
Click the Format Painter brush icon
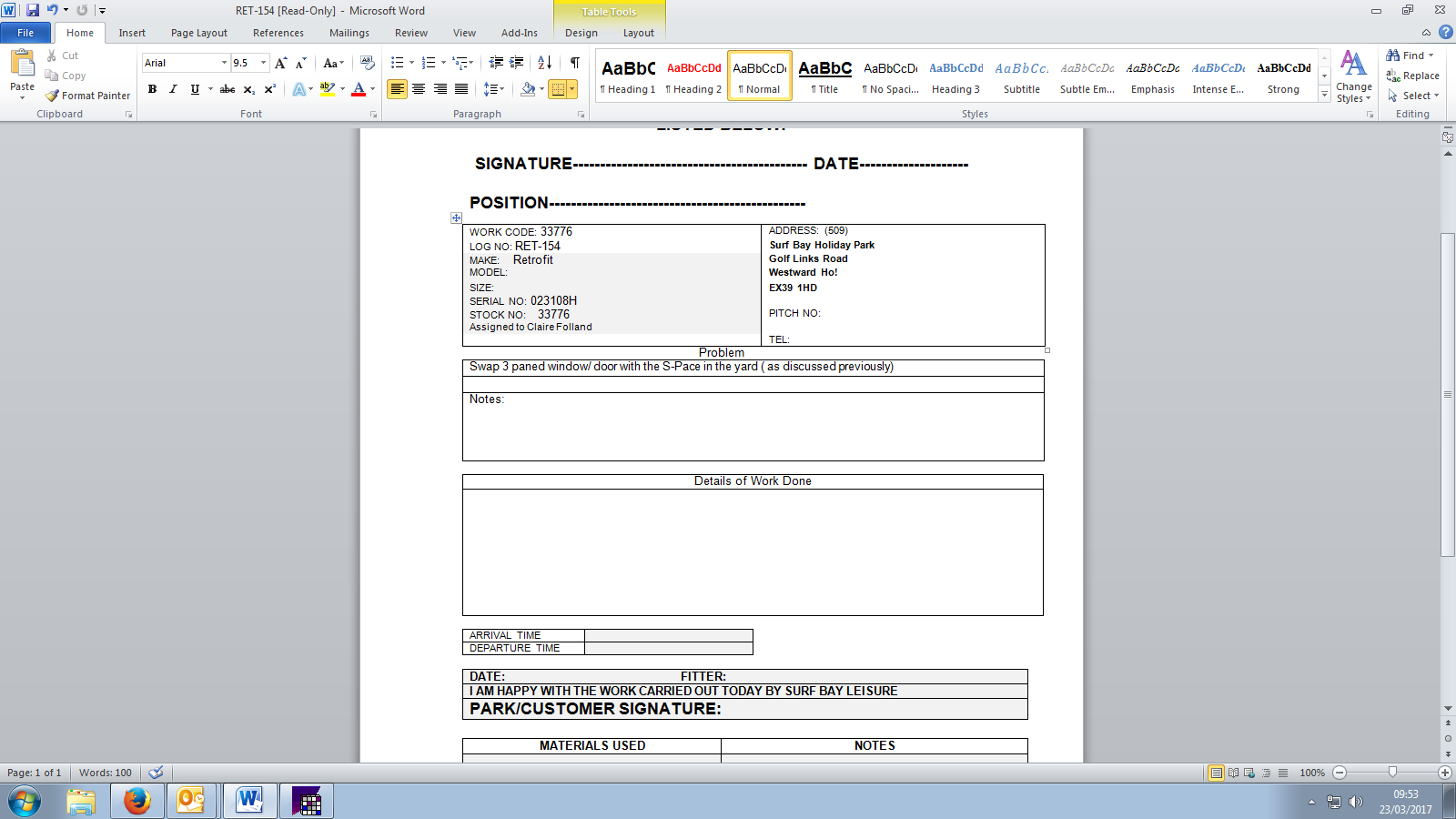coord(53,96)
